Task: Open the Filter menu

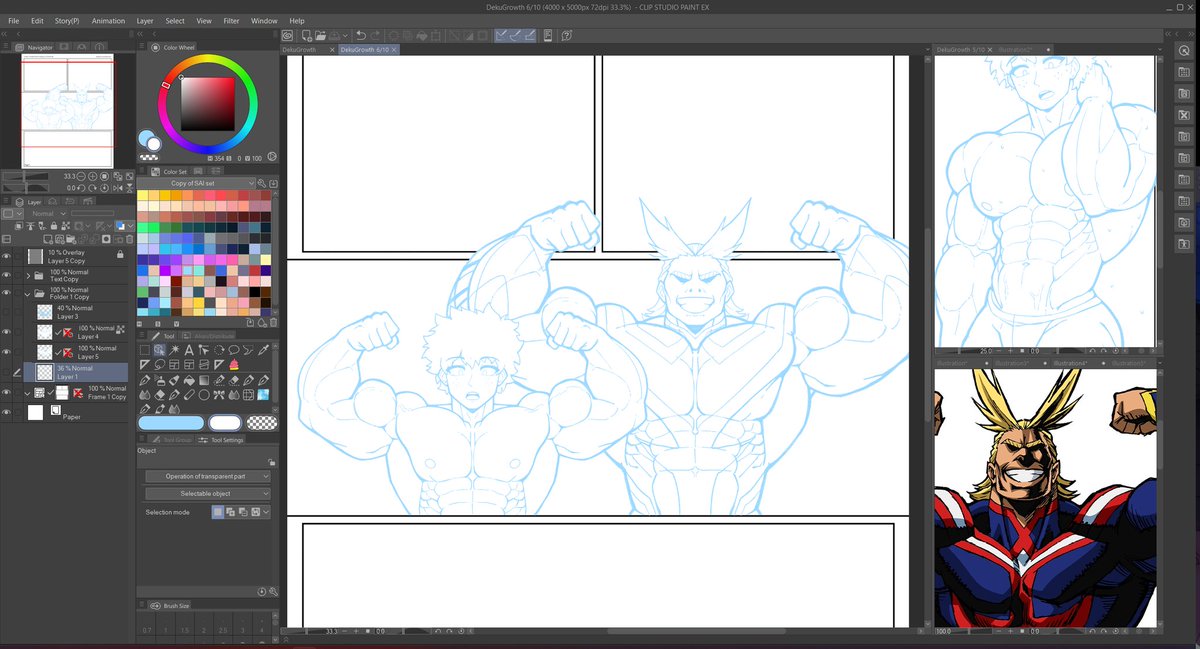Action: (231, 20)
